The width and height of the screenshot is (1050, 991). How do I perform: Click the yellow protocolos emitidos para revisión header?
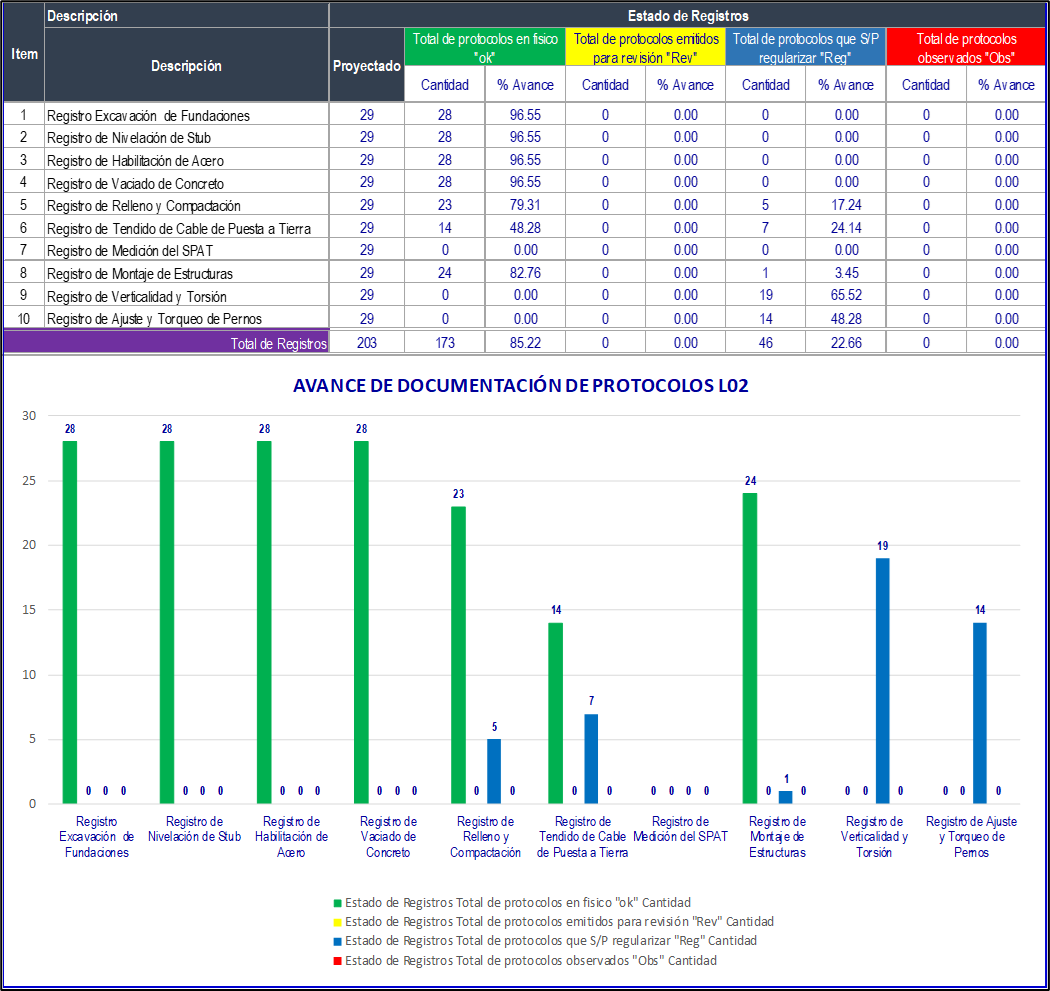(x=645, y=46)
